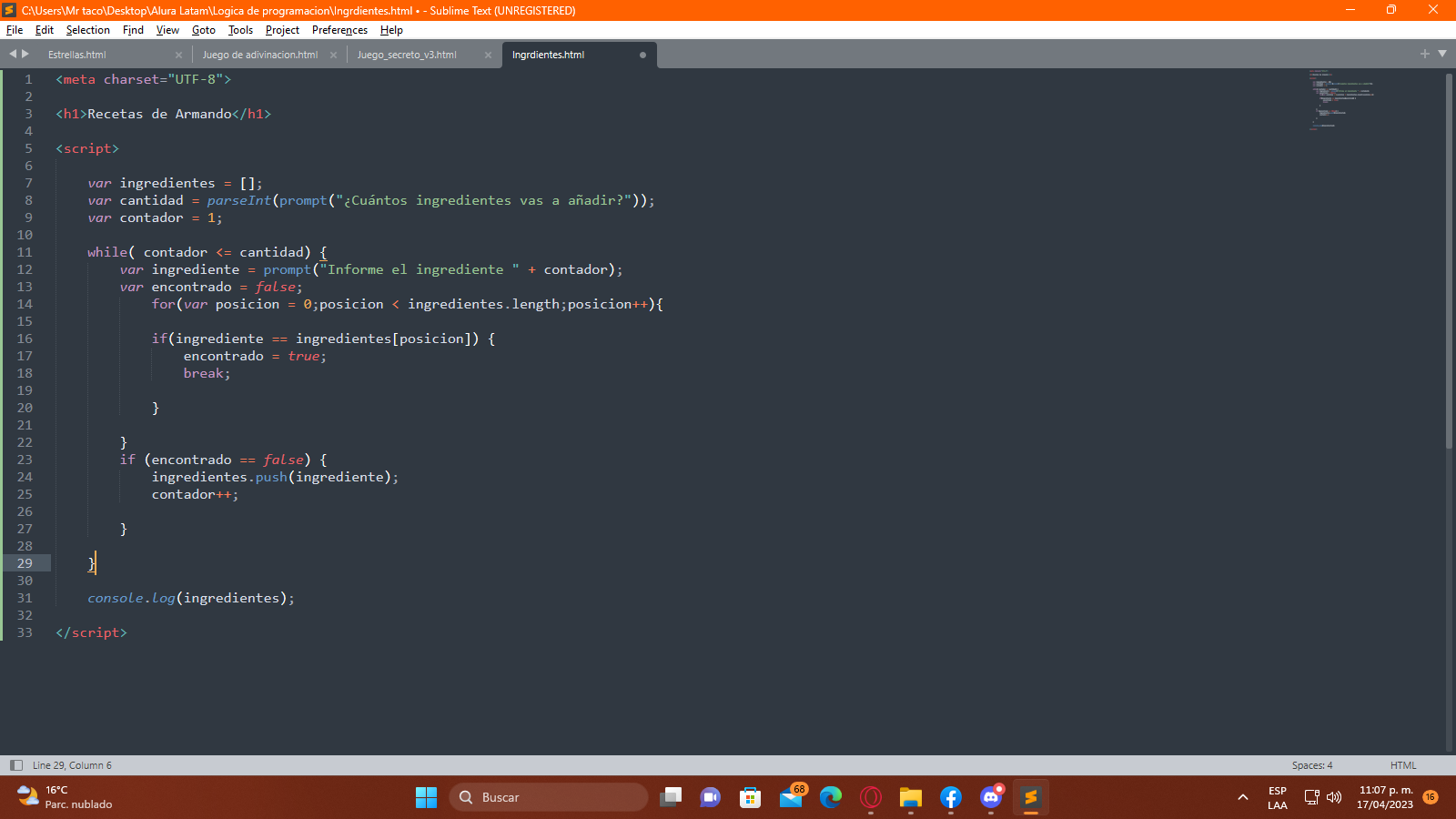The height and width of the screenshot is (819, 1456).
Task: Click line number 11 in gutter
Action: pyautogui.click(x=25, y=252)
